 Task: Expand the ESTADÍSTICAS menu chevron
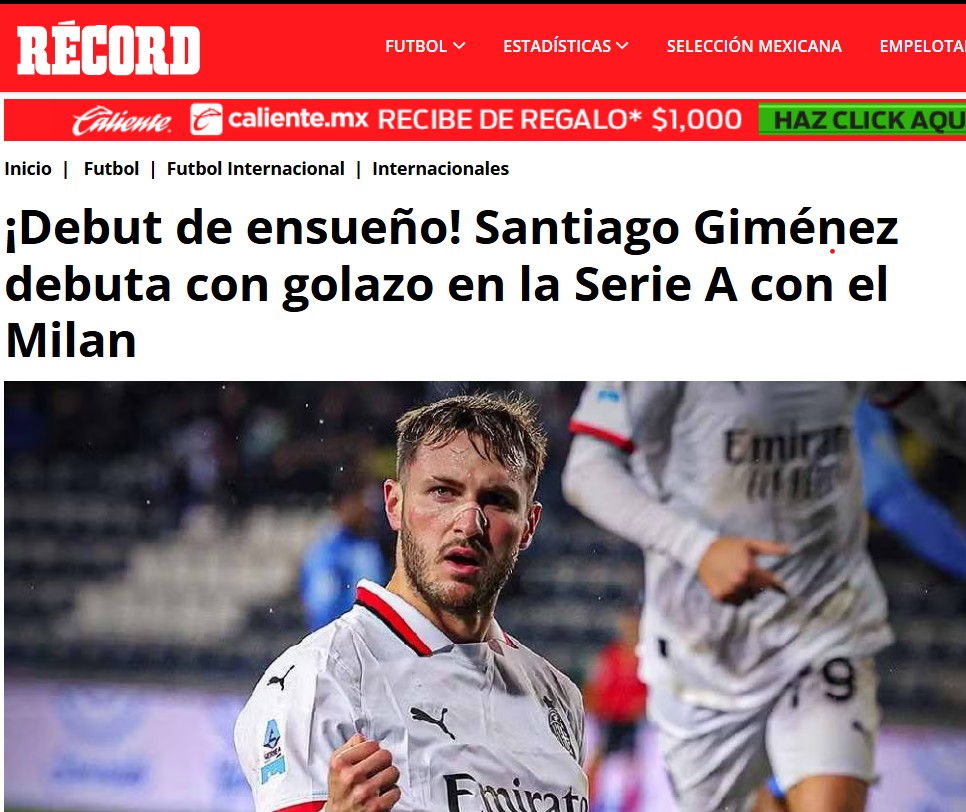(x=622, y=46)
